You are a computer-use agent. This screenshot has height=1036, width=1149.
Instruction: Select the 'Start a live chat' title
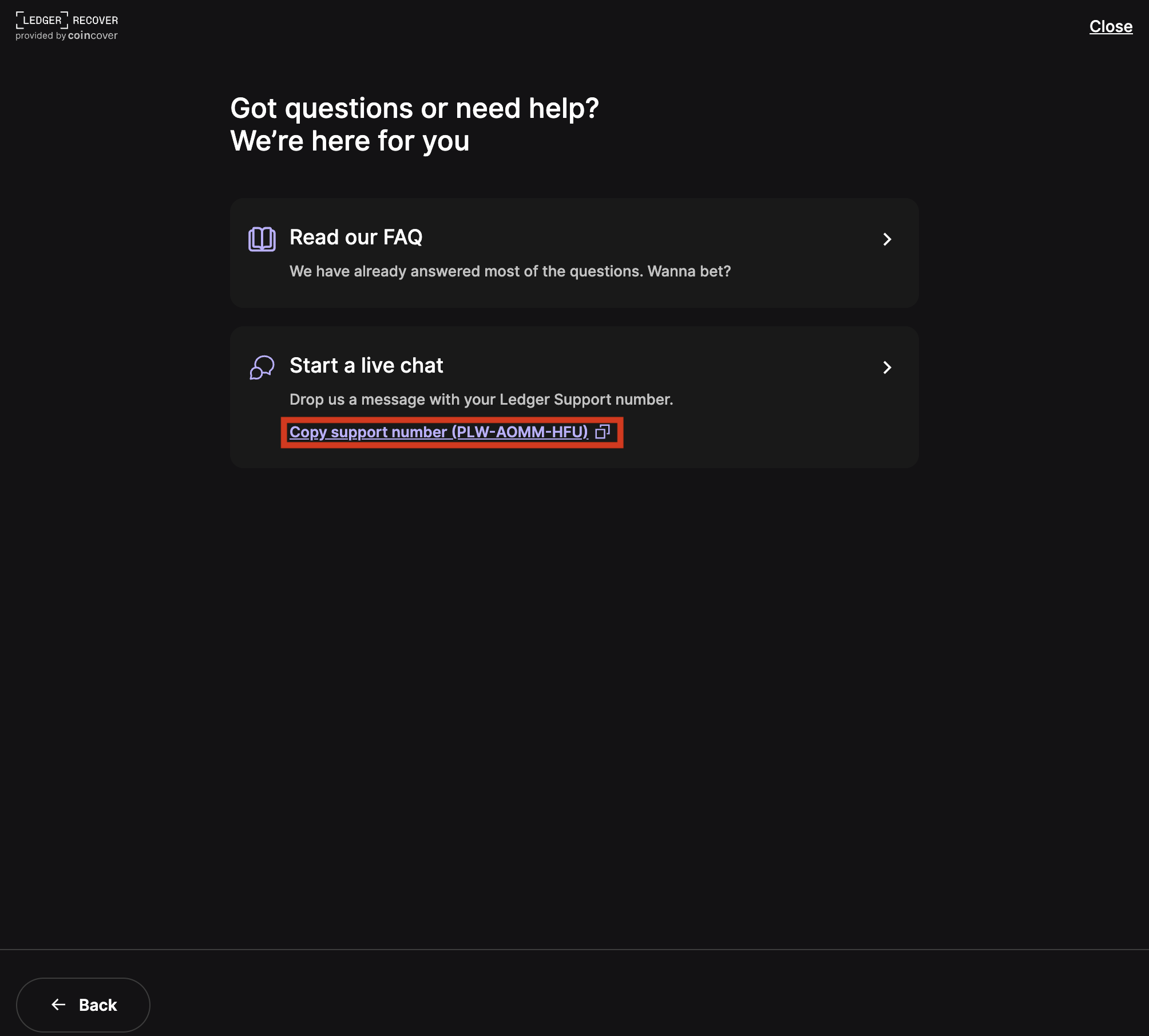[366, 365]
